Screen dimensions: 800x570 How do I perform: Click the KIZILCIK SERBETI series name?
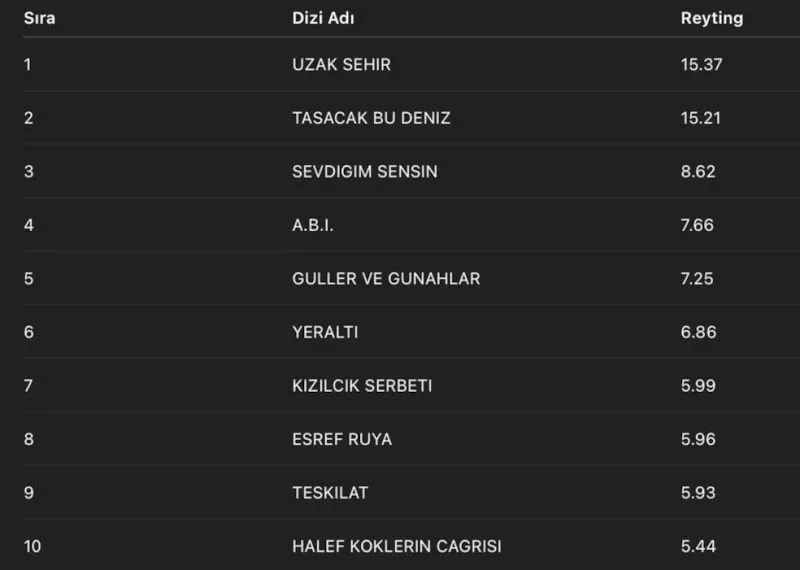point(362,386)
